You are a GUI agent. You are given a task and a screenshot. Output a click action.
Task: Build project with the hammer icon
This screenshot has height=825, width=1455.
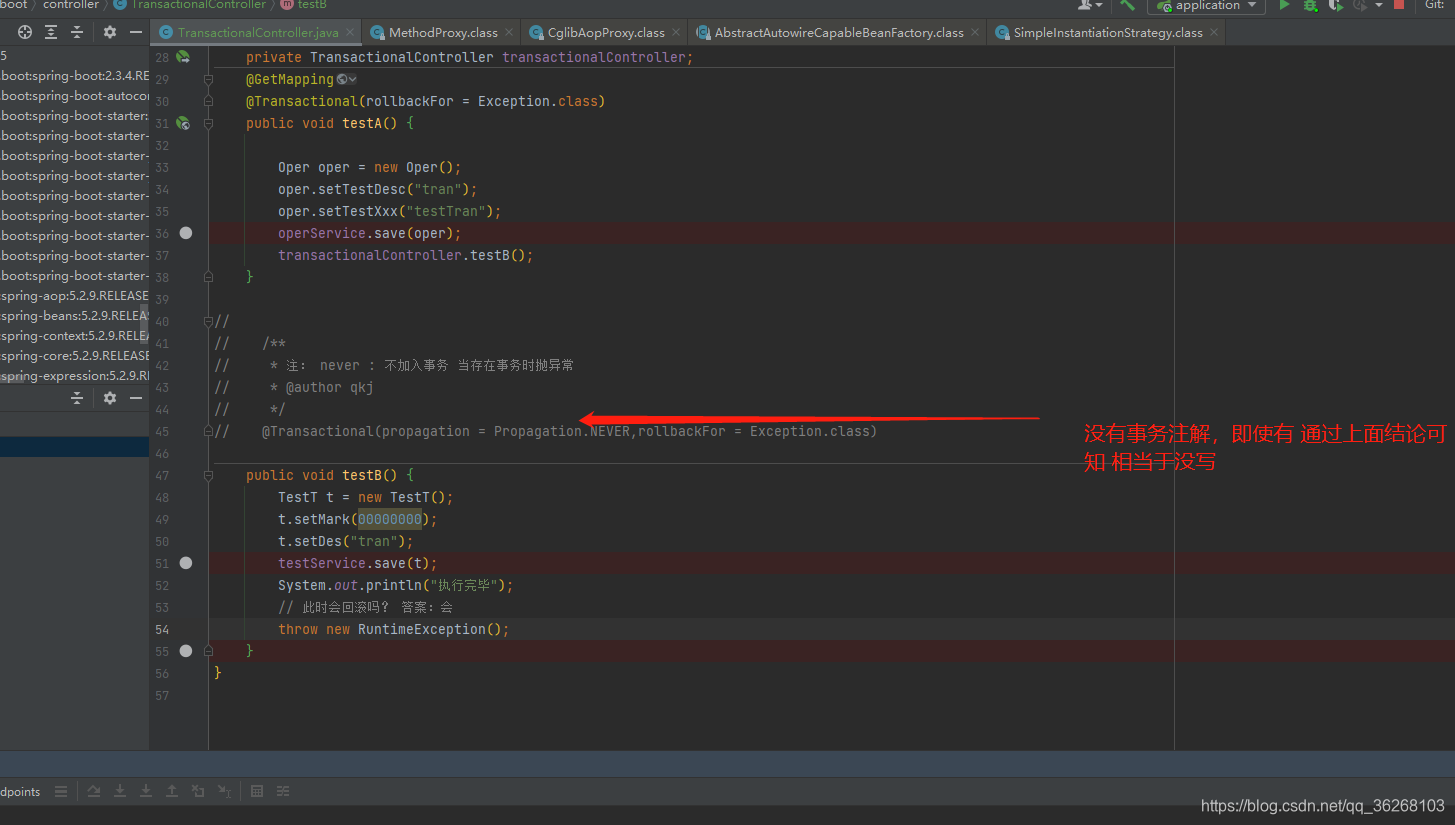(1127, 5)
